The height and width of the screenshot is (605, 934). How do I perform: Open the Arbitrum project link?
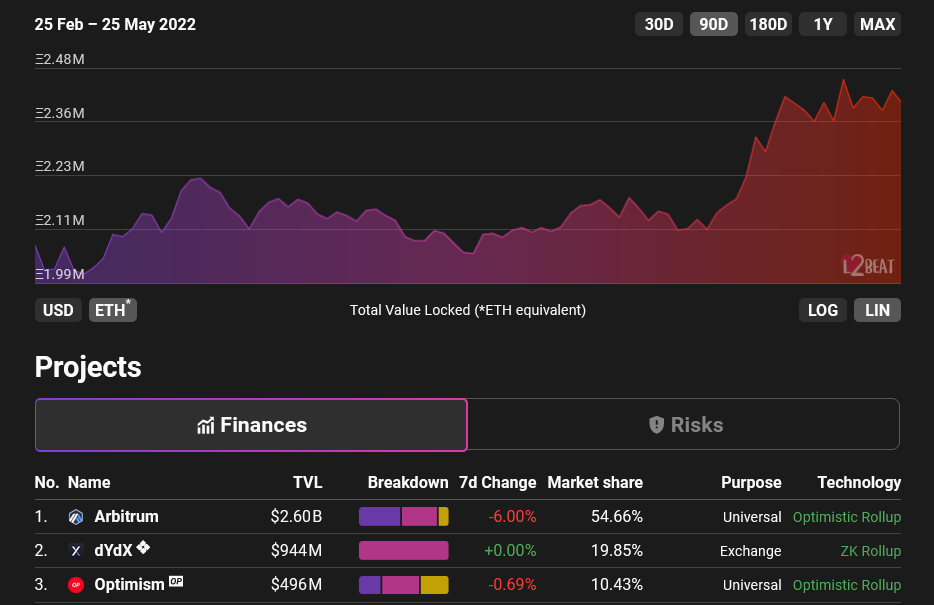coord(126,517)
